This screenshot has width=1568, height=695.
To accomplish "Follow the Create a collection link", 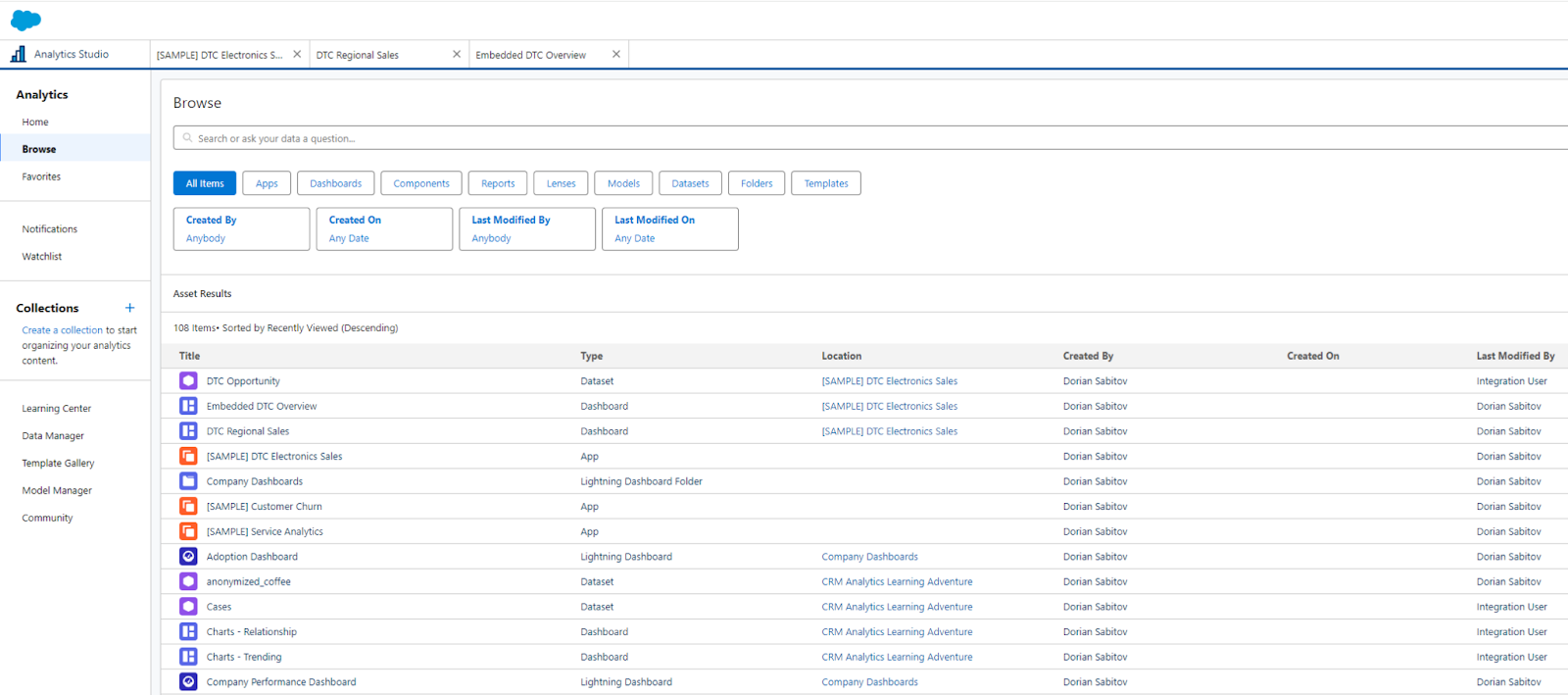I will click(x=62, y=330).
